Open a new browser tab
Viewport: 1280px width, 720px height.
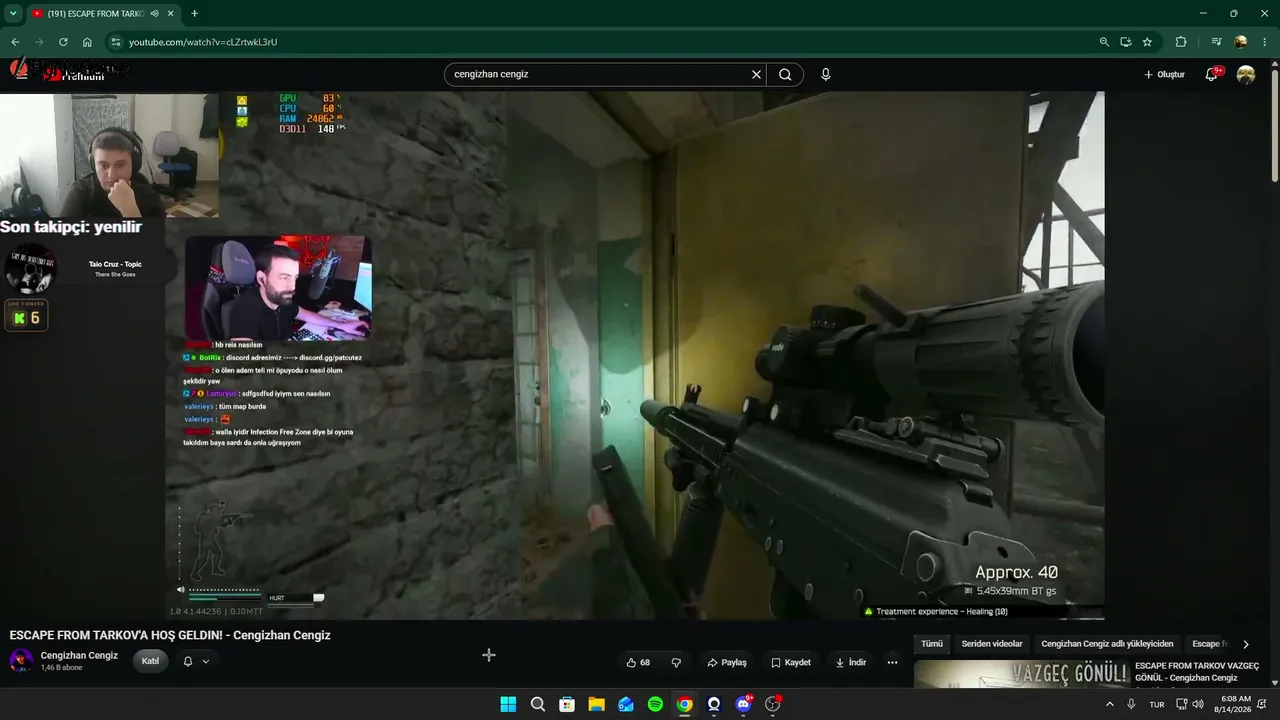[194, 14]
